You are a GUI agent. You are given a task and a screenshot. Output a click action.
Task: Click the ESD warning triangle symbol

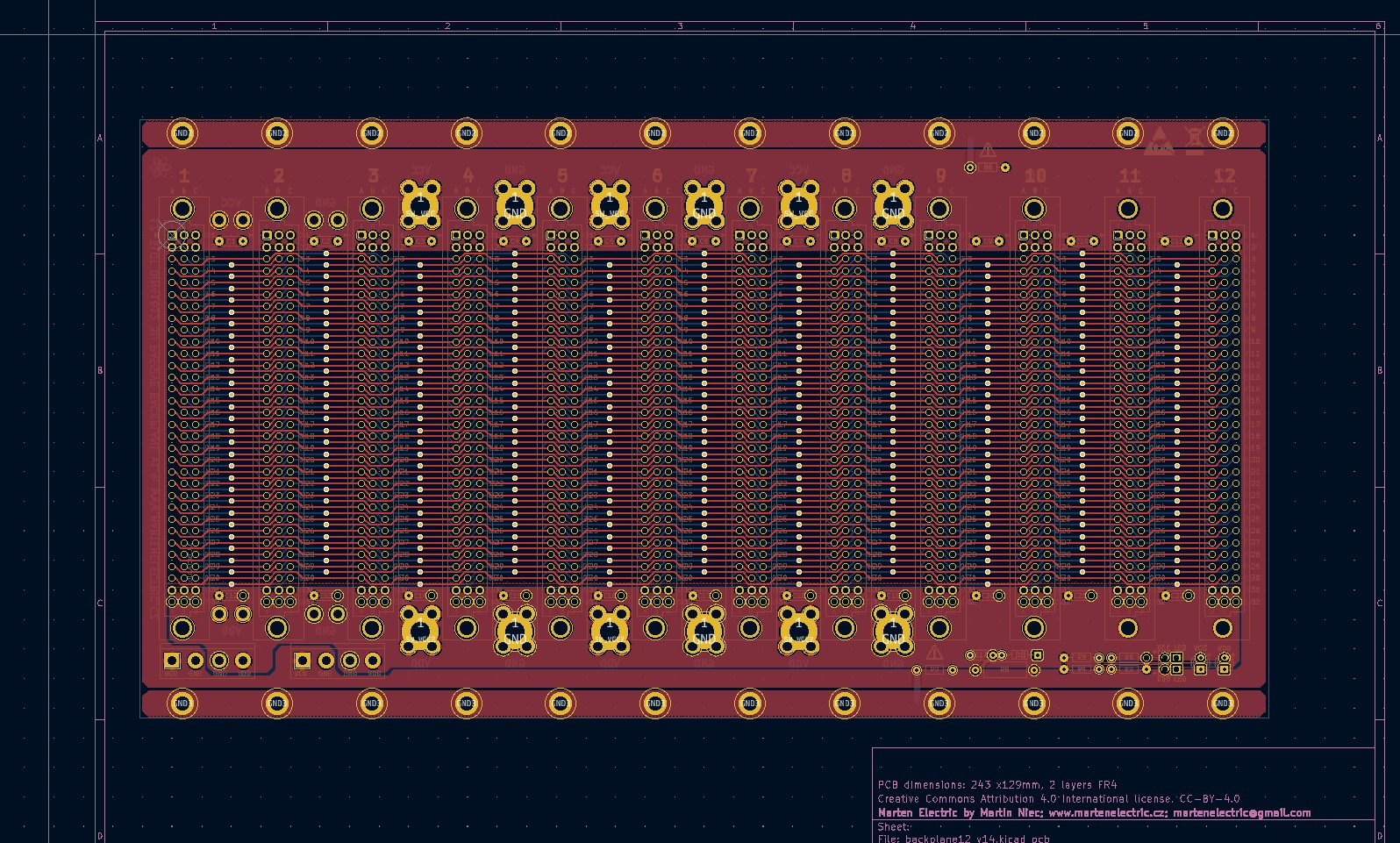click(x=1160, y=139)
